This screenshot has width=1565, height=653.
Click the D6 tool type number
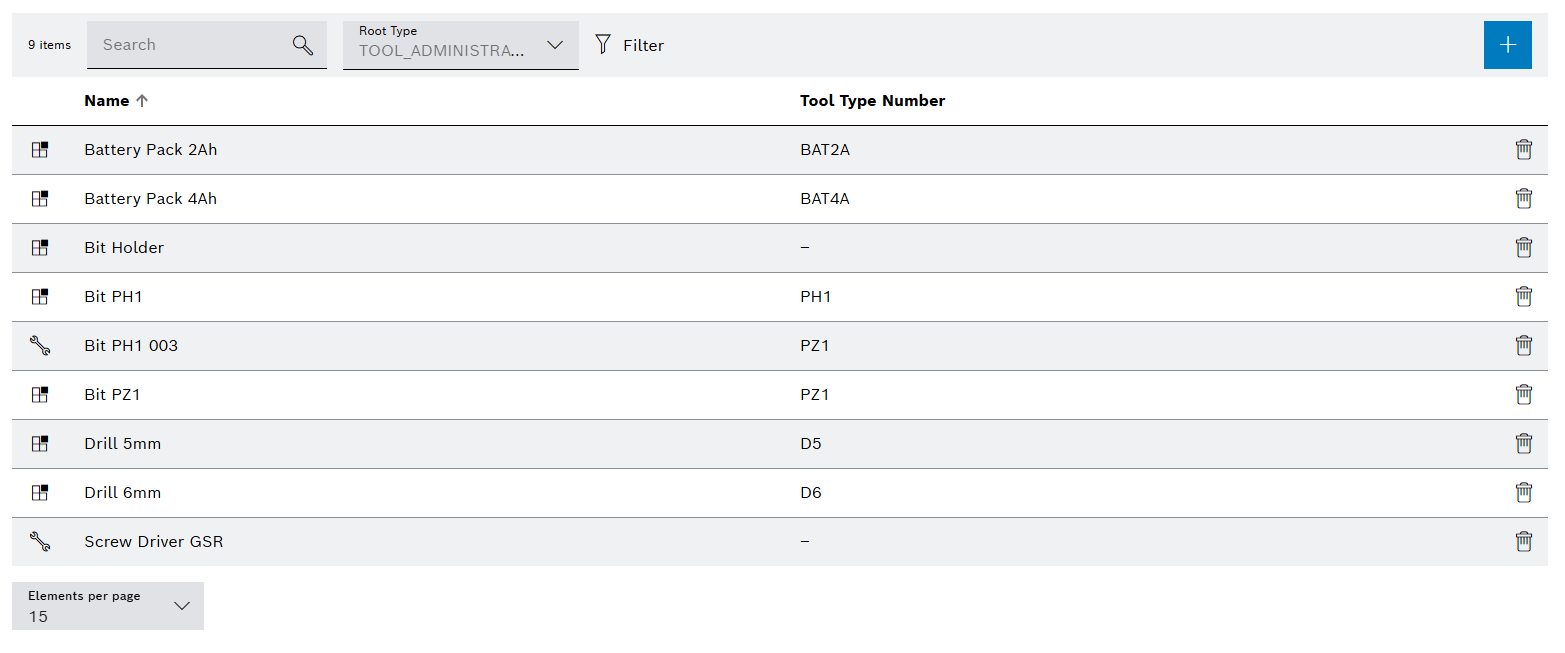[811, 492]
